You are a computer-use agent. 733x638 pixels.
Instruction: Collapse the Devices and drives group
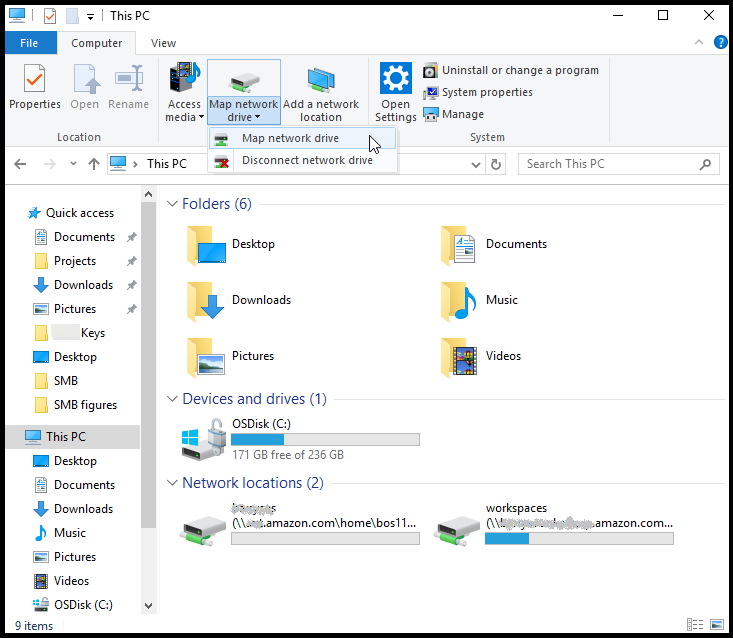click(171, 399)
